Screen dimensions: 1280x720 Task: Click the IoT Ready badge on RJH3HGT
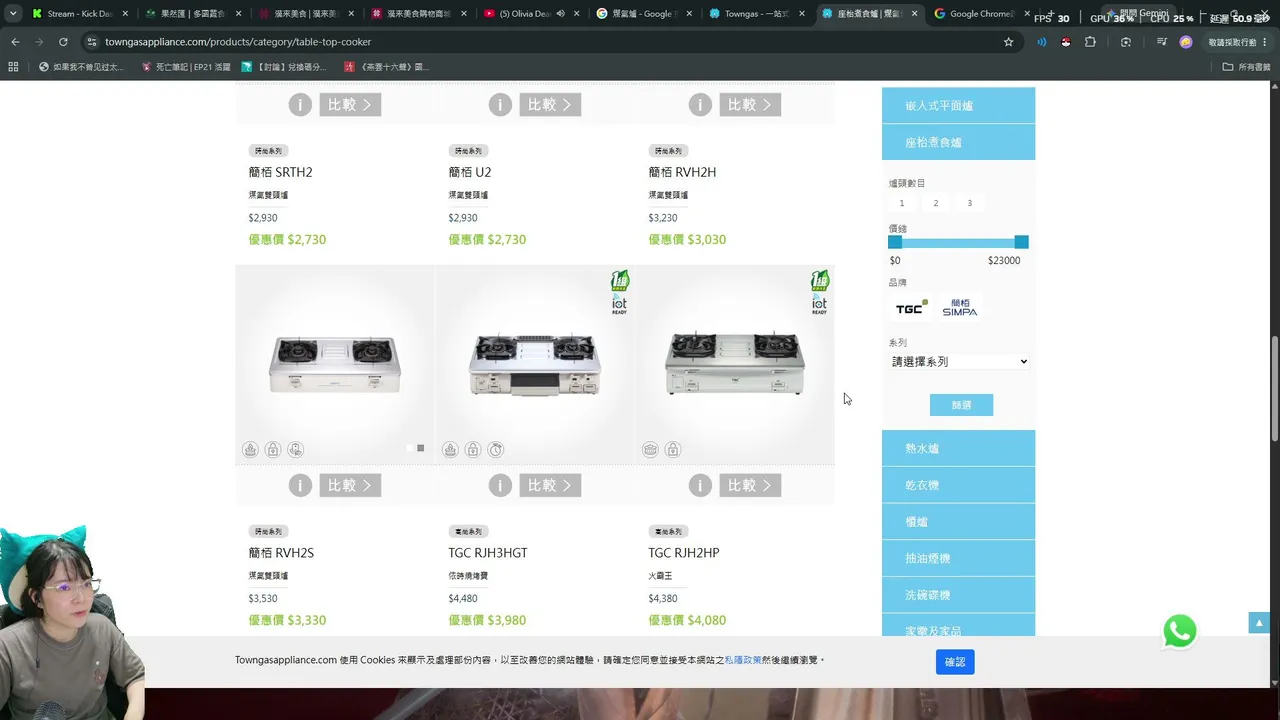coord(620,304)
